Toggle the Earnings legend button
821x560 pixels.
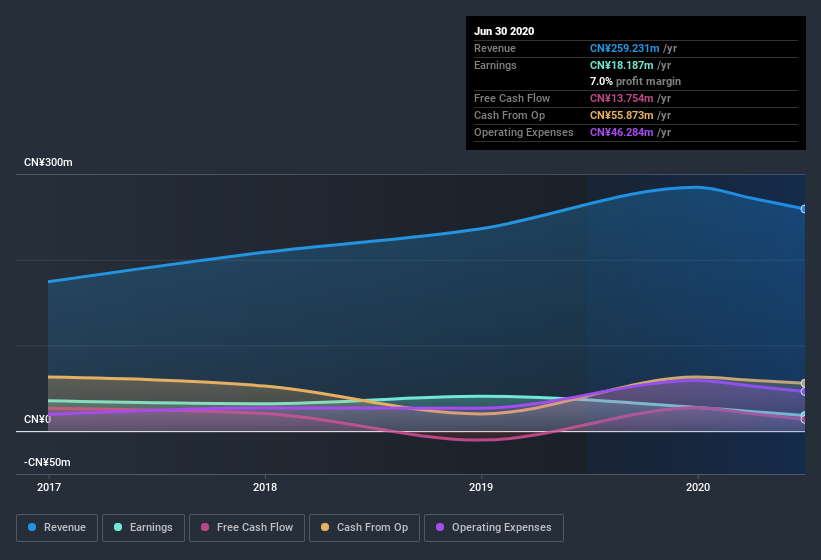tap(143, 528)
